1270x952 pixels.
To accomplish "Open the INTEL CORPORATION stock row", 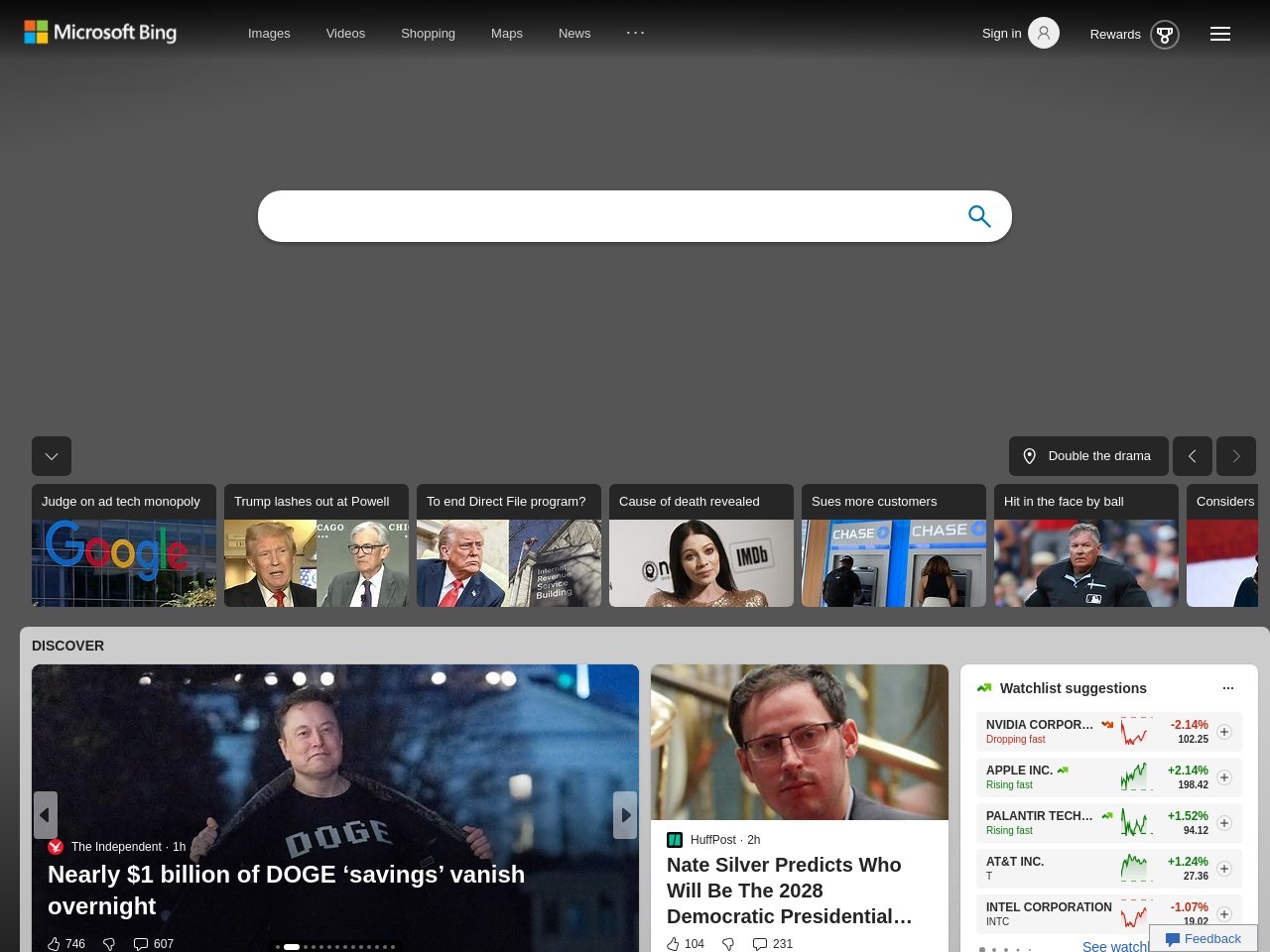I will coord(1109,913).
